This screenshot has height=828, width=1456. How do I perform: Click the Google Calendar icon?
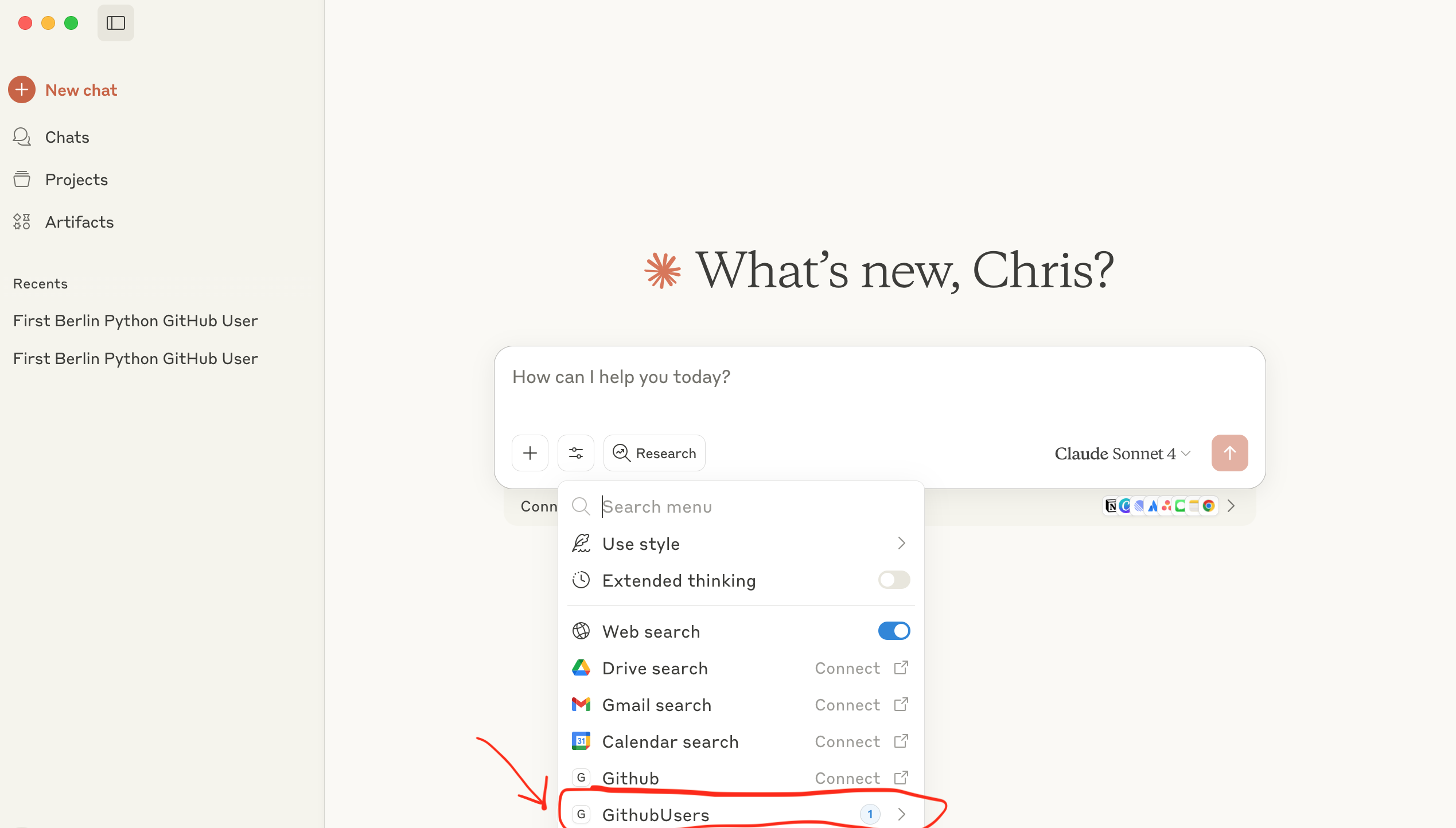[x=581, y=741]
